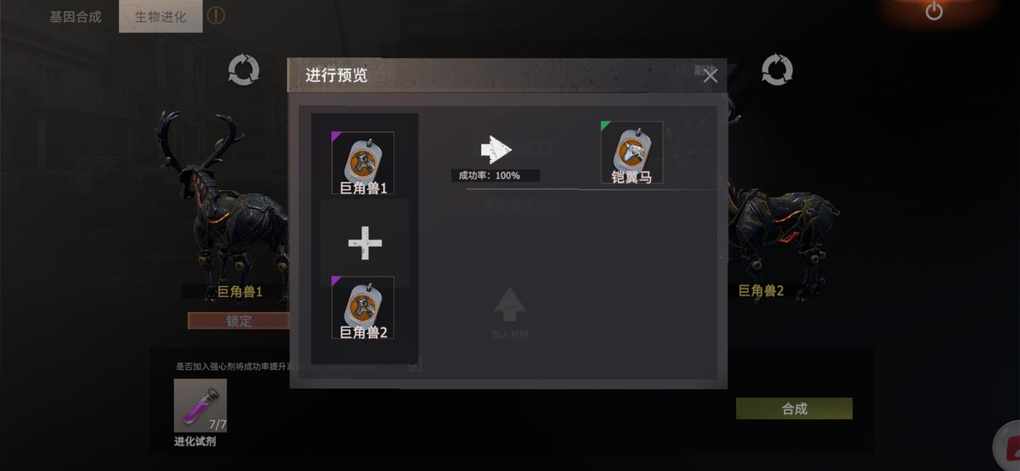Close the 进行预览 preview dialog

710,76
